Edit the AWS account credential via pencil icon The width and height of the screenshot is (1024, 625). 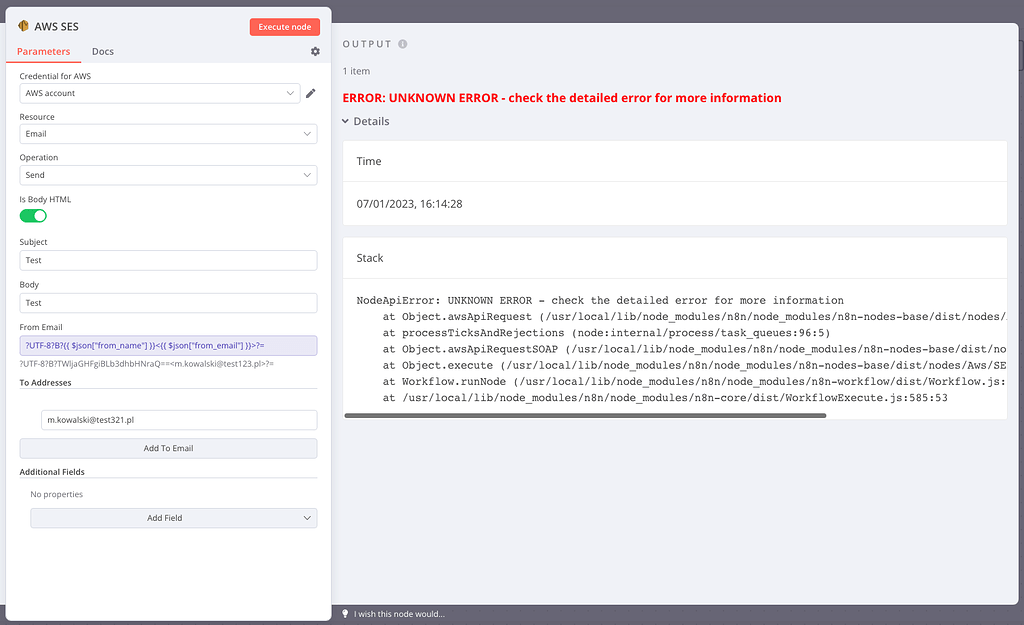(312, 92)
